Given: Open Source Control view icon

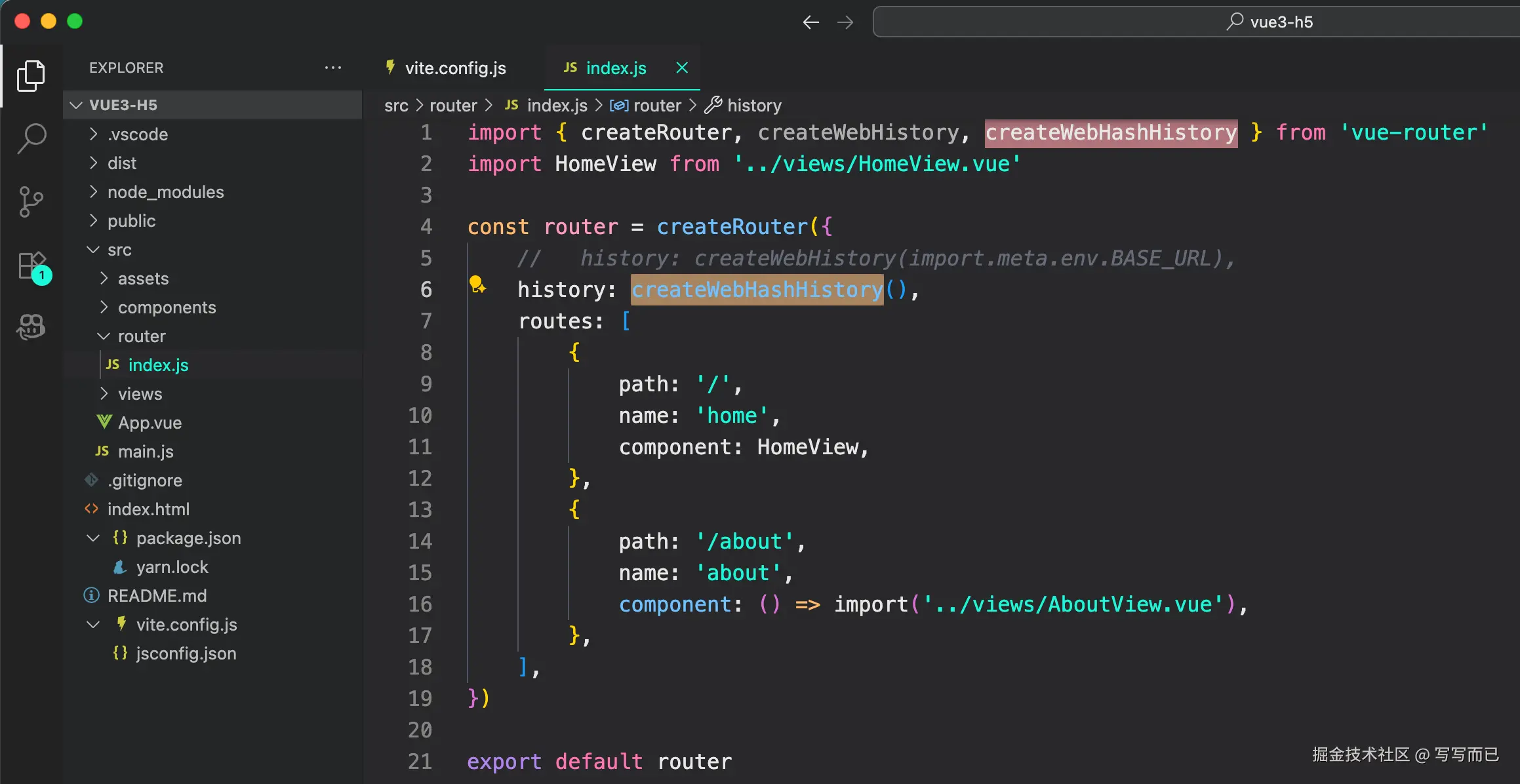Looking at the screenshot, I should [31, 201].
